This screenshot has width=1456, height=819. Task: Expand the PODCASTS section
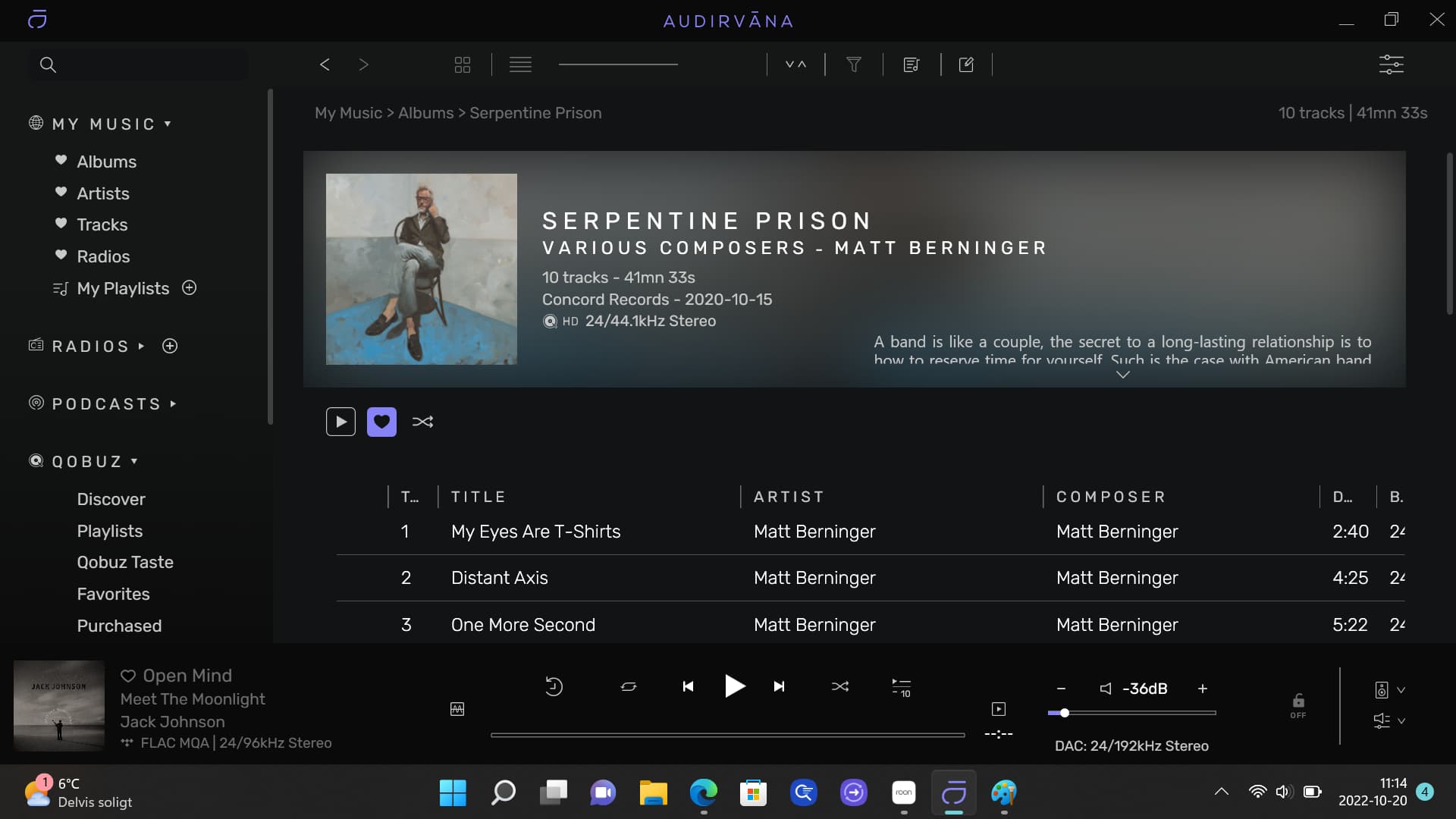[x=174, y=404]
